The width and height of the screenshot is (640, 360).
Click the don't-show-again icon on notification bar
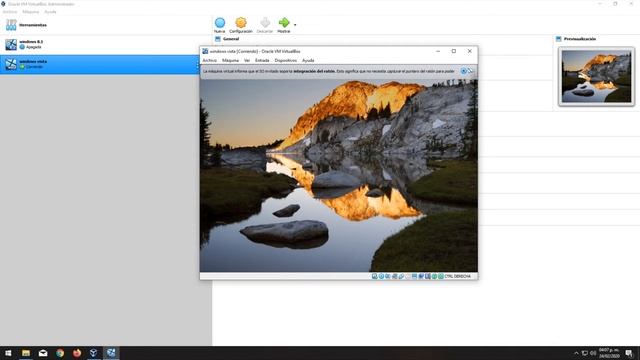(x=471, y=71)
